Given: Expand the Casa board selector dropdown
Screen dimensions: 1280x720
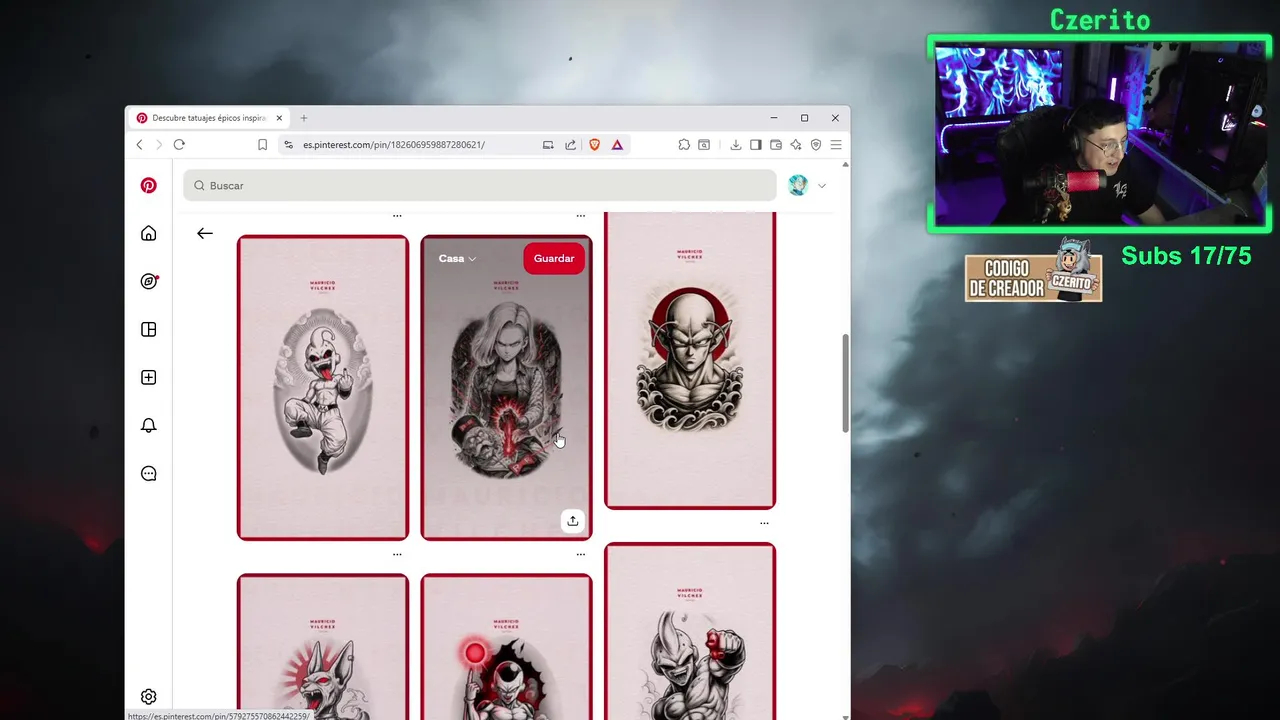Looking at the screenshot, I should tap(457, 258).
